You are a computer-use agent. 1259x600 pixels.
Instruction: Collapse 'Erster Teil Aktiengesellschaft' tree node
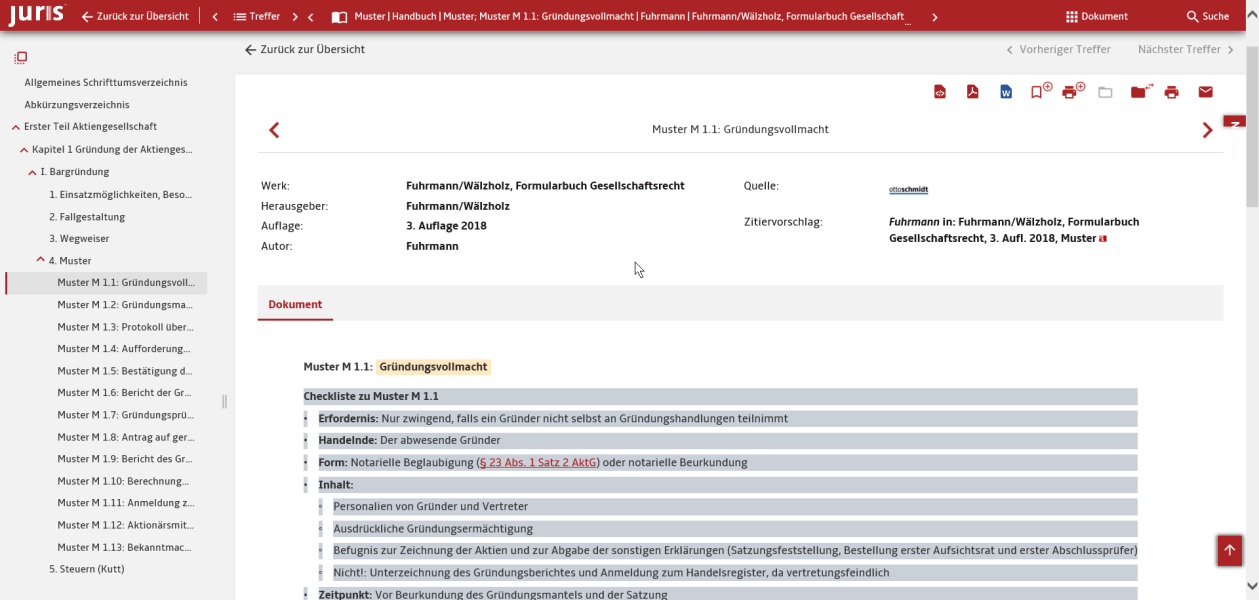click(x=15, y=127)
